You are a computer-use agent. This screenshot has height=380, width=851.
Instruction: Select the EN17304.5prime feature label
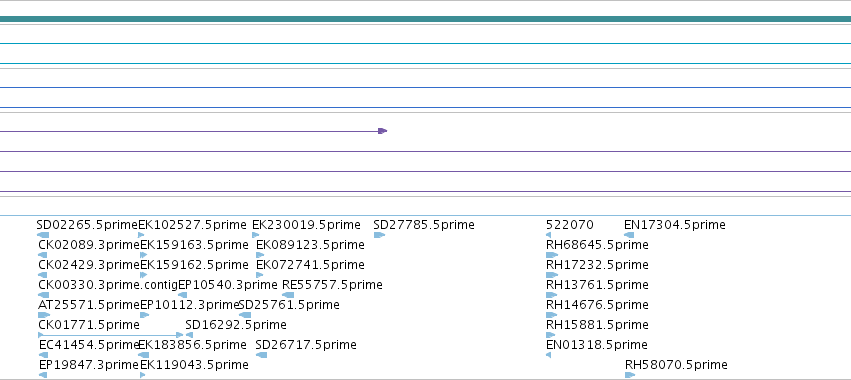click(675, 225)
